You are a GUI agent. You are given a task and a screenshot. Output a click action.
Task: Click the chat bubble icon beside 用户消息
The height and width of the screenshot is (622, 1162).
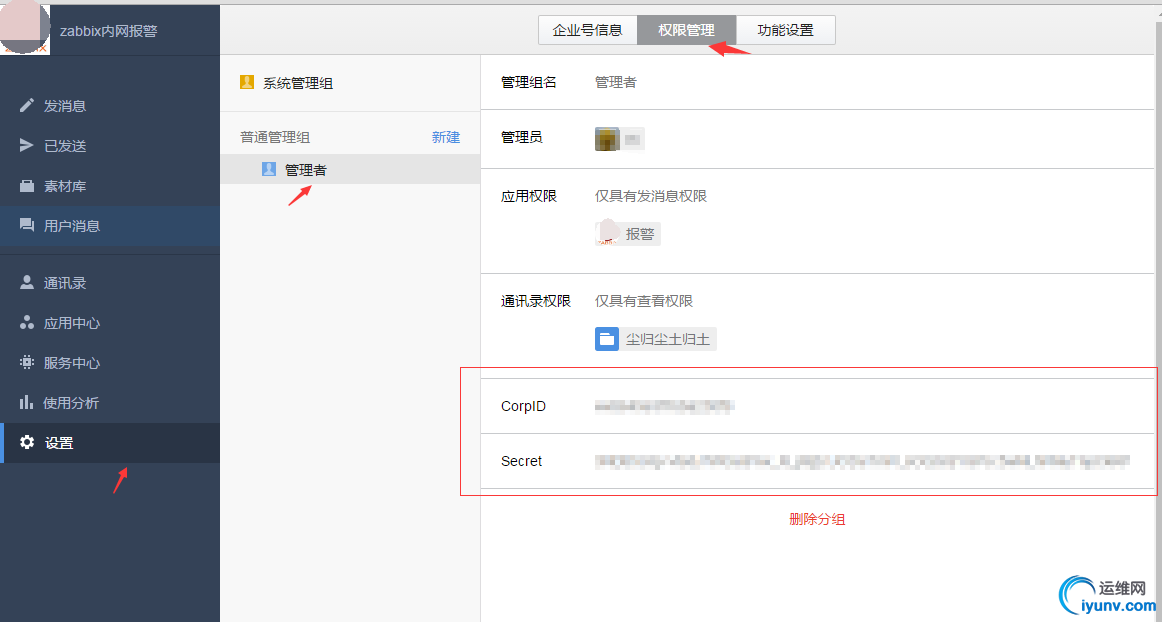[27, 225]
